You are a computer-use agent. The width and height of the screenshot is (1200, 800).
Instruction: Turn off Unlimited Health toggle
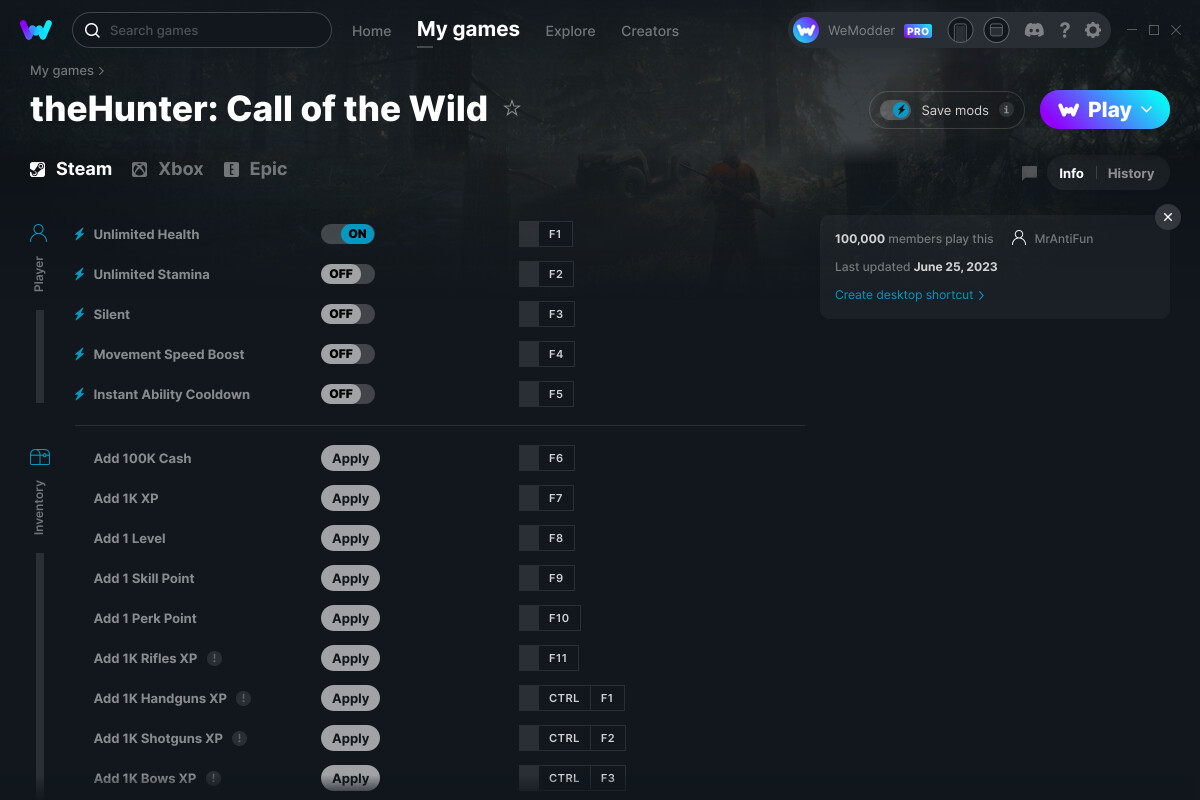click(348, 234)
